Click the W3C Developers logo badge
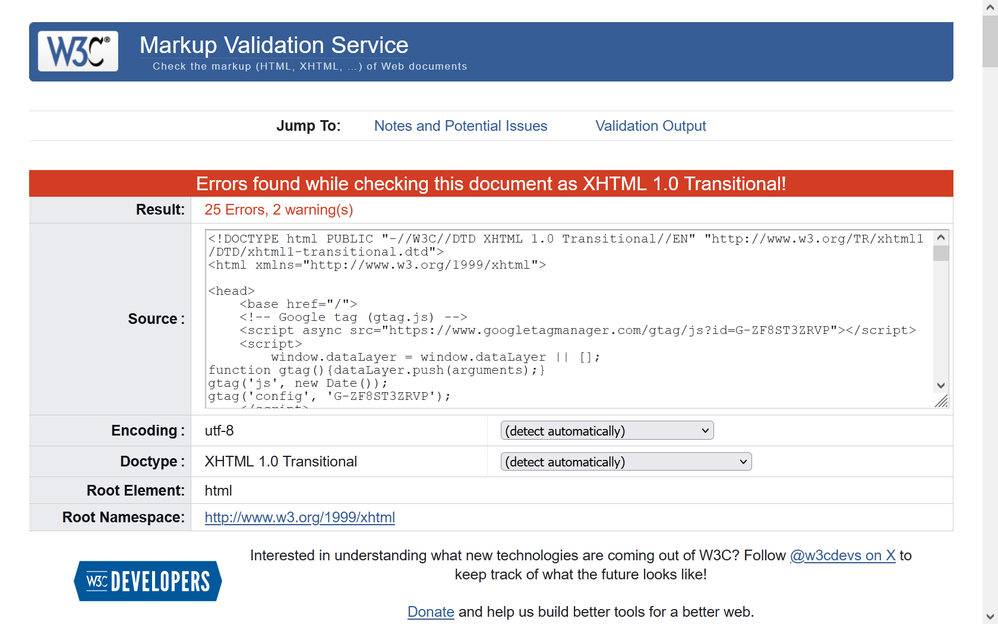The width and height of the screenshot is (998, 624). point(148,581)
